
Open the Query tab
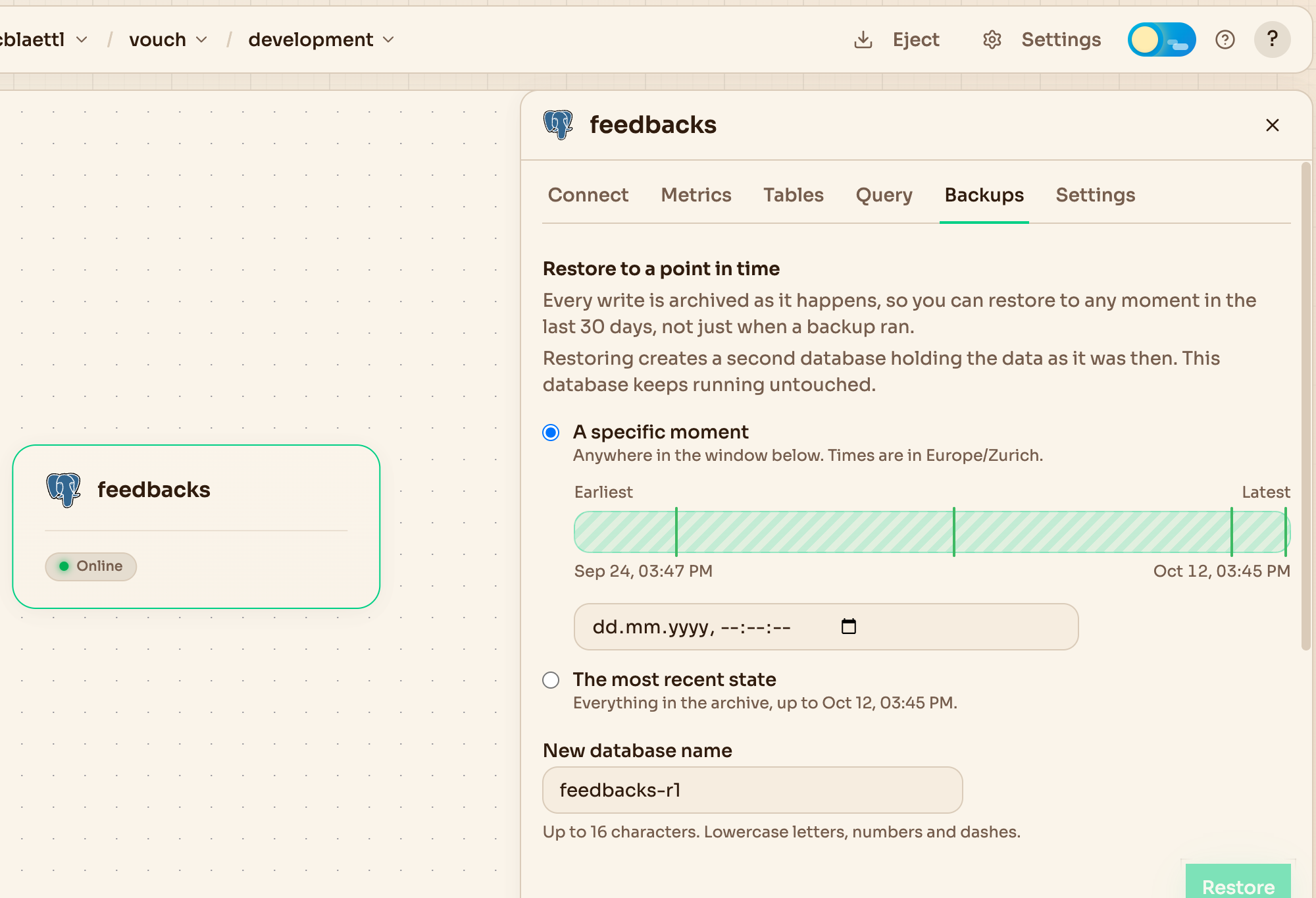[x=884, y=195]
